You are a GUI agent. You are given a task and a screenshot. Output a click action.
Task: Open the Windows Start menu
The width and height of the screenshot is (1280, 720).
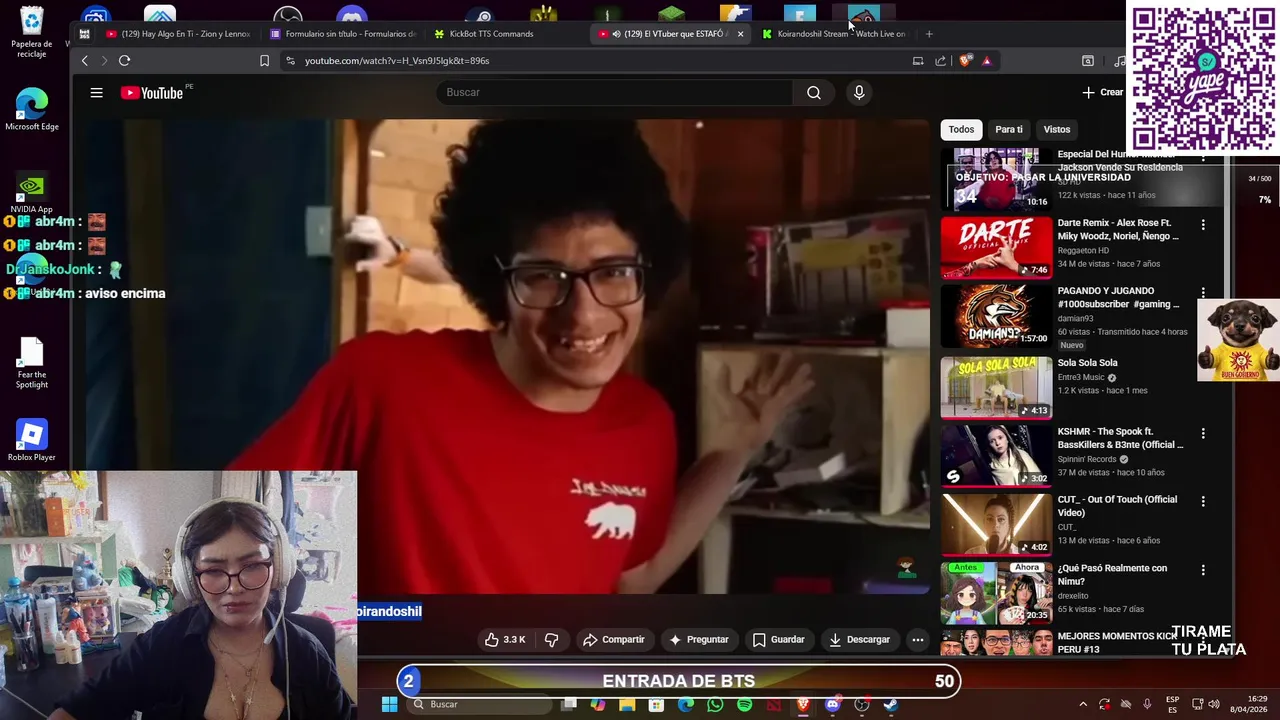(389, 705)
